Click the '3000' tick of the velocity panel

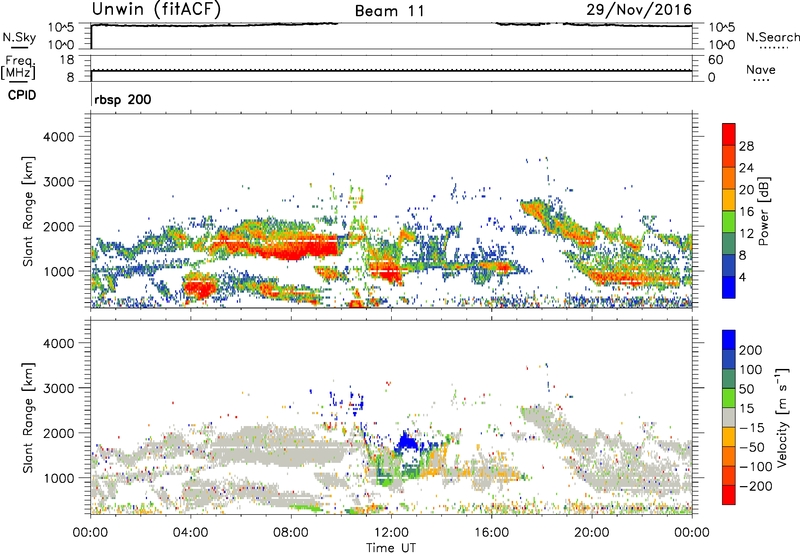(58, 388)
